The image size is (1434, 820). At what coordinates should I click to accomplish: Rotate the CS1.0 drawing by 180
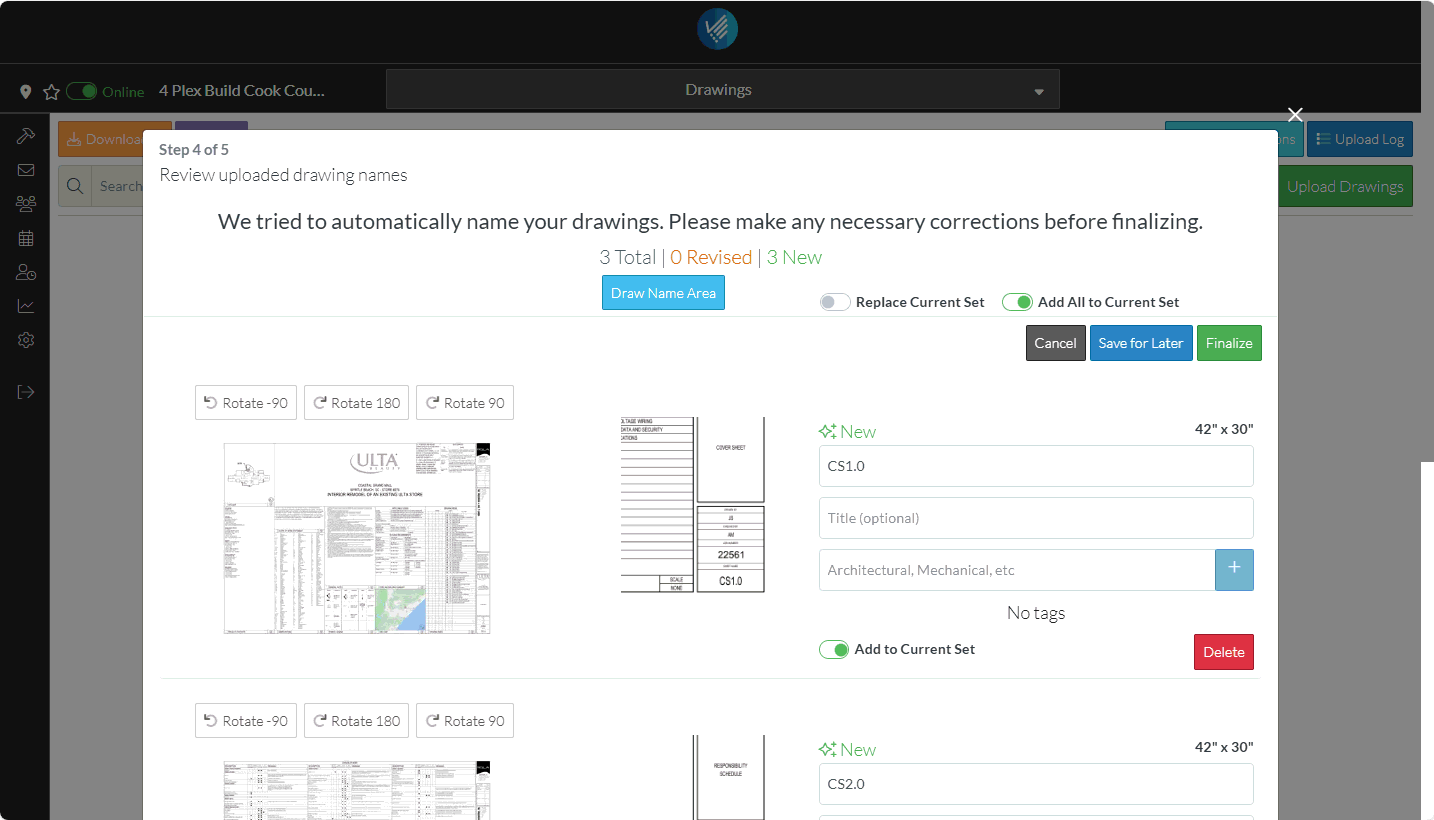356,403
